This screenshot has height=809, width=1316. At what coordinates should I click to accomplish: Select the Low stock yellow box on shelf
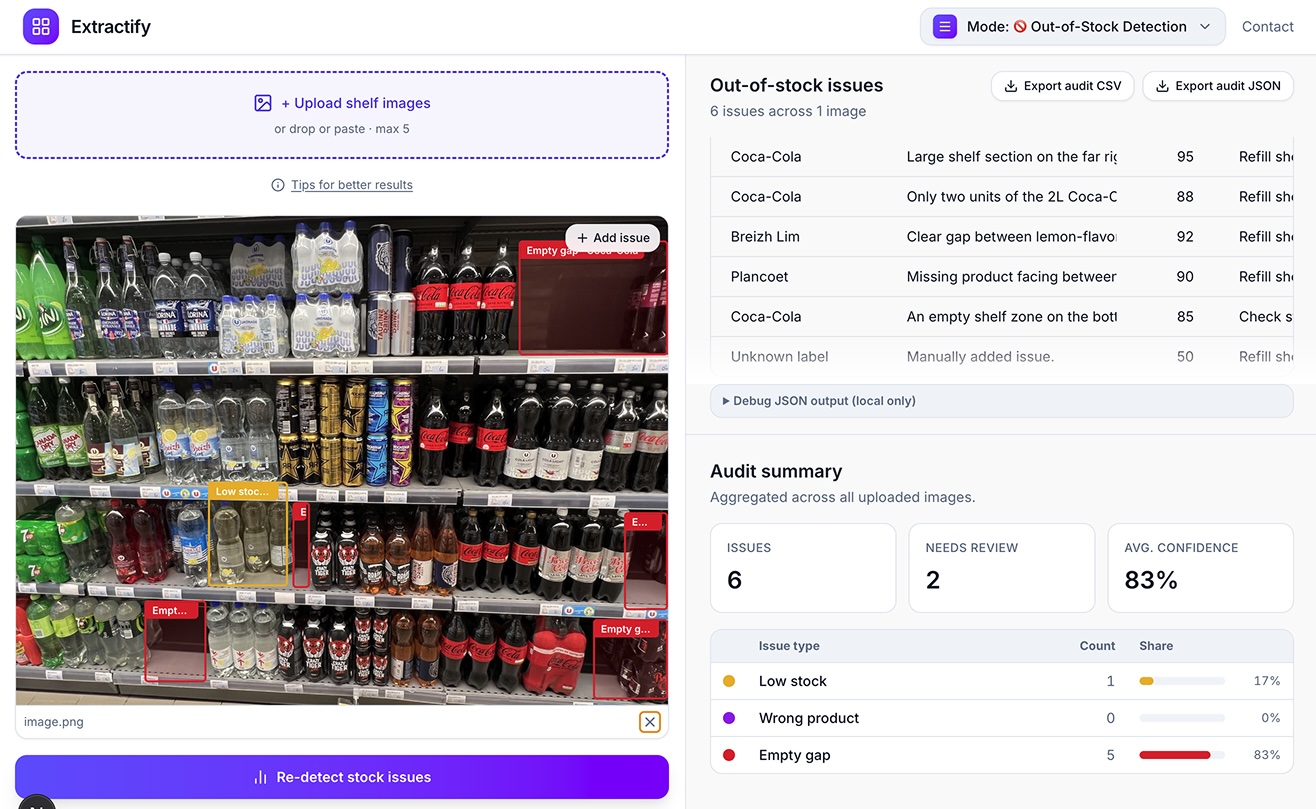[248, 534]
